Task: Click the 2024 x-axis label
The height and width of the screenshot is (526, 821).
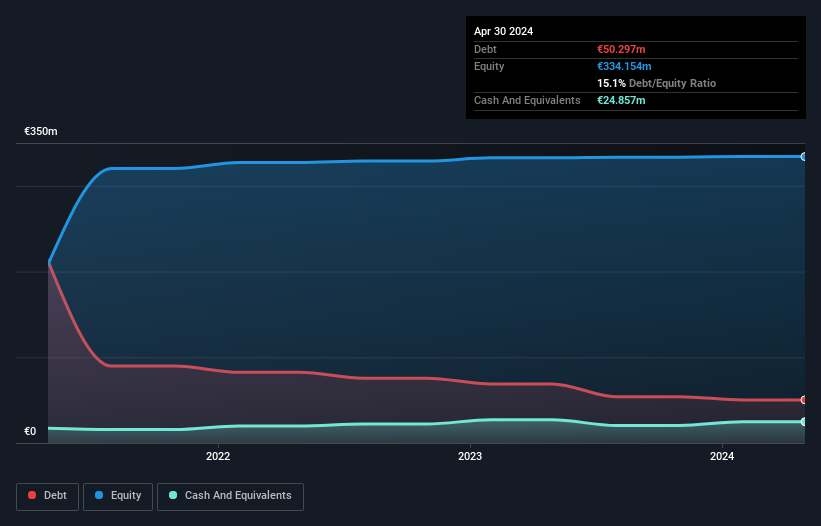Action: click(722, 456)
